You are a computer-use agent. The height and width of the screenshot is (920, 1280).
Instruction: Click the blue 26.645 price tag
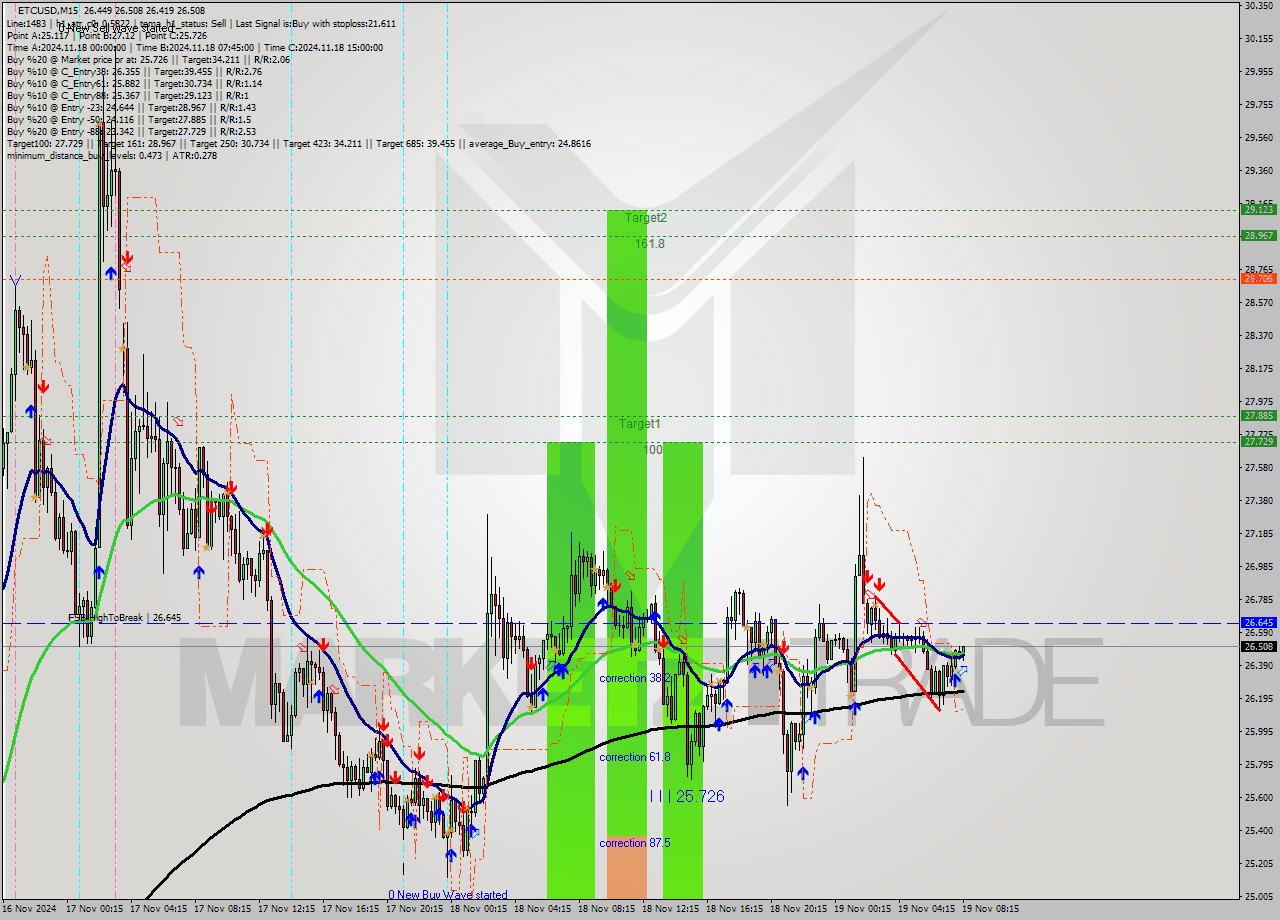point(1258,622)
